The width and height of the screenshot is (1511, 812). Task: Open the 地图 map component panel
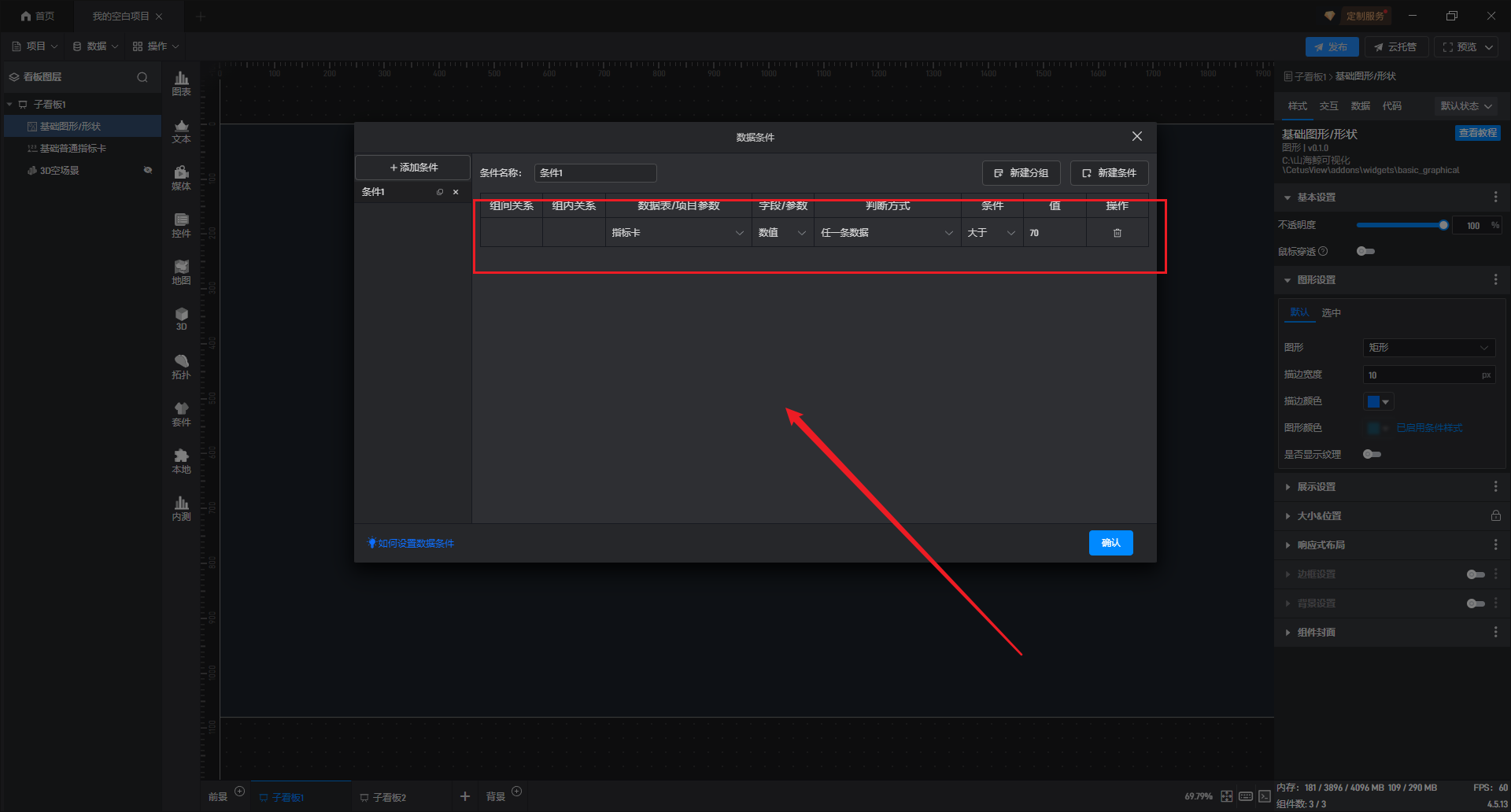tap(181, 271)
